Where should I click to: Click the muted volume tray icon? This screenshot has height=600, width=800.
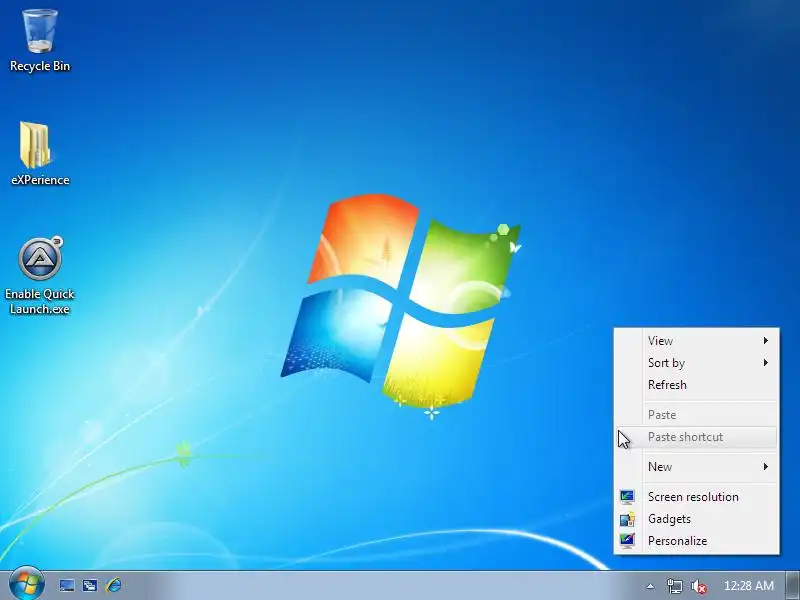click(x=698, y=586)
